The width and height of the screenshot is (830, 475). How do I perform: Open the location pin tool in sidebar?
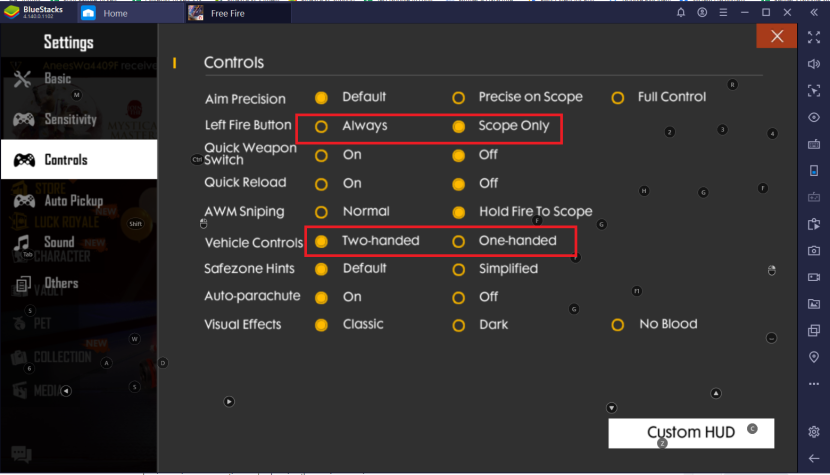814,357
